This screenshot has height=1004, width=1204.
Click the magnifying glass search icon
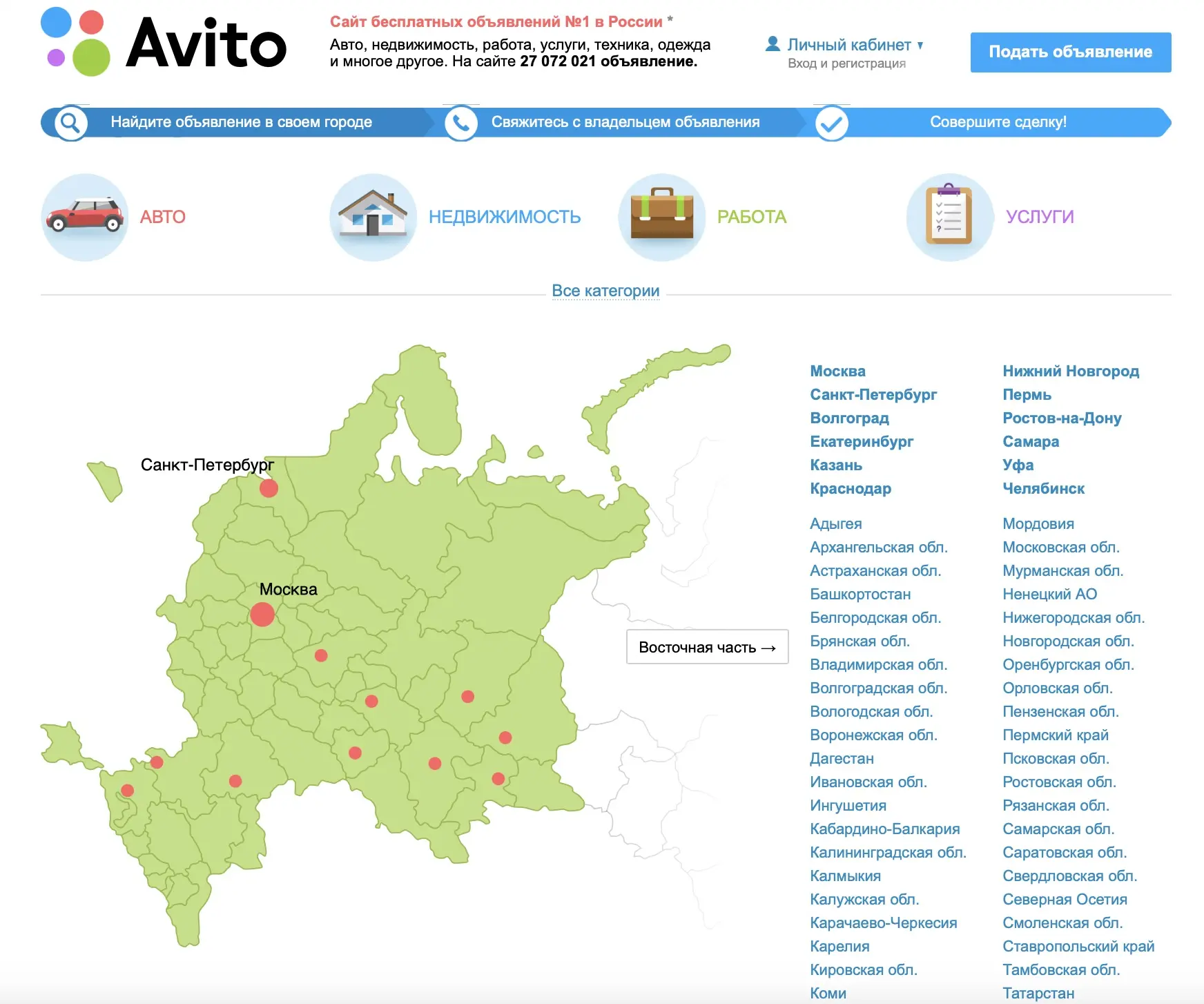click(70, 123)
